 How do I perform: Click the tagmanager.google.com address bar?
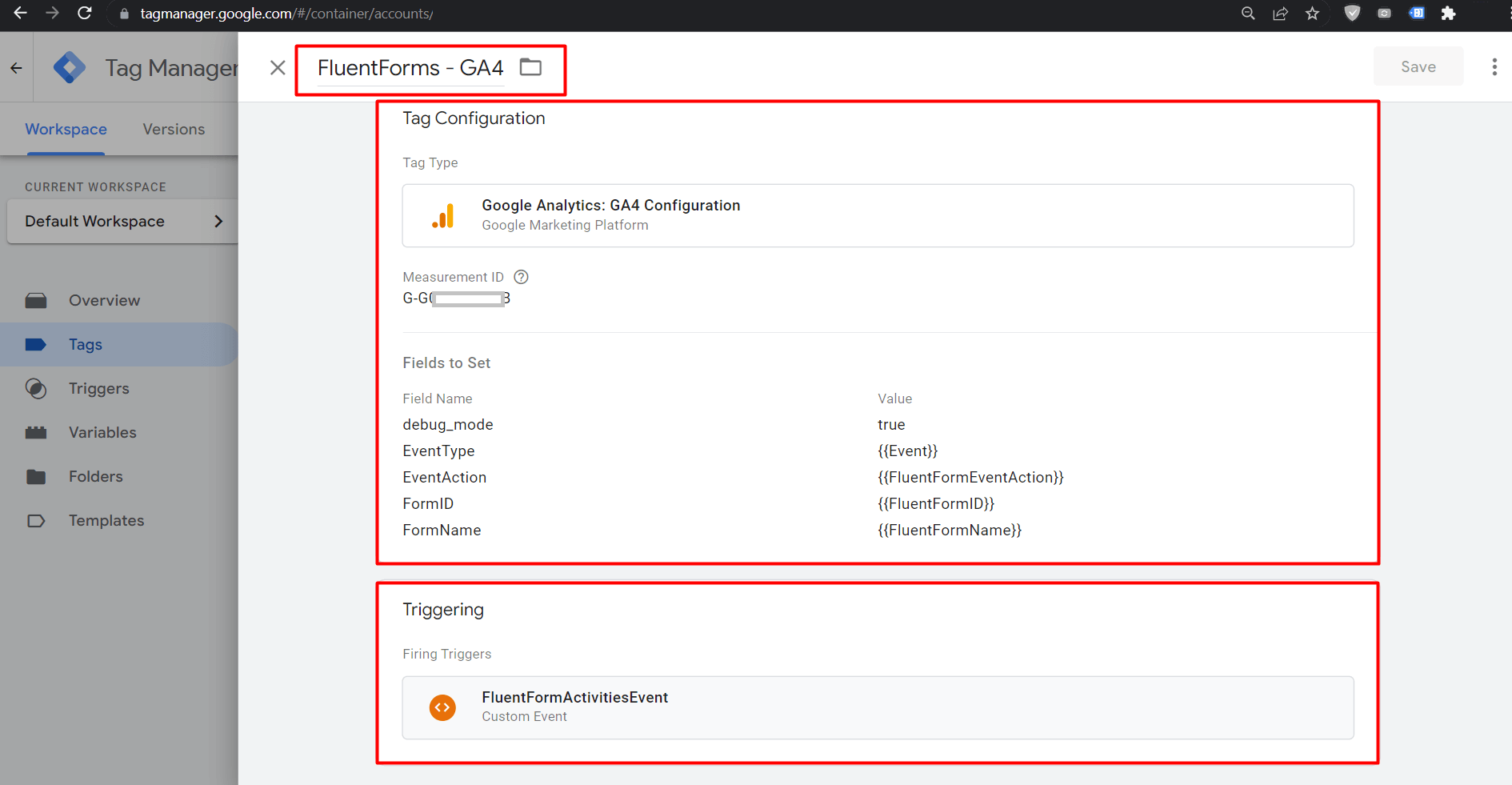click(286, 14)
